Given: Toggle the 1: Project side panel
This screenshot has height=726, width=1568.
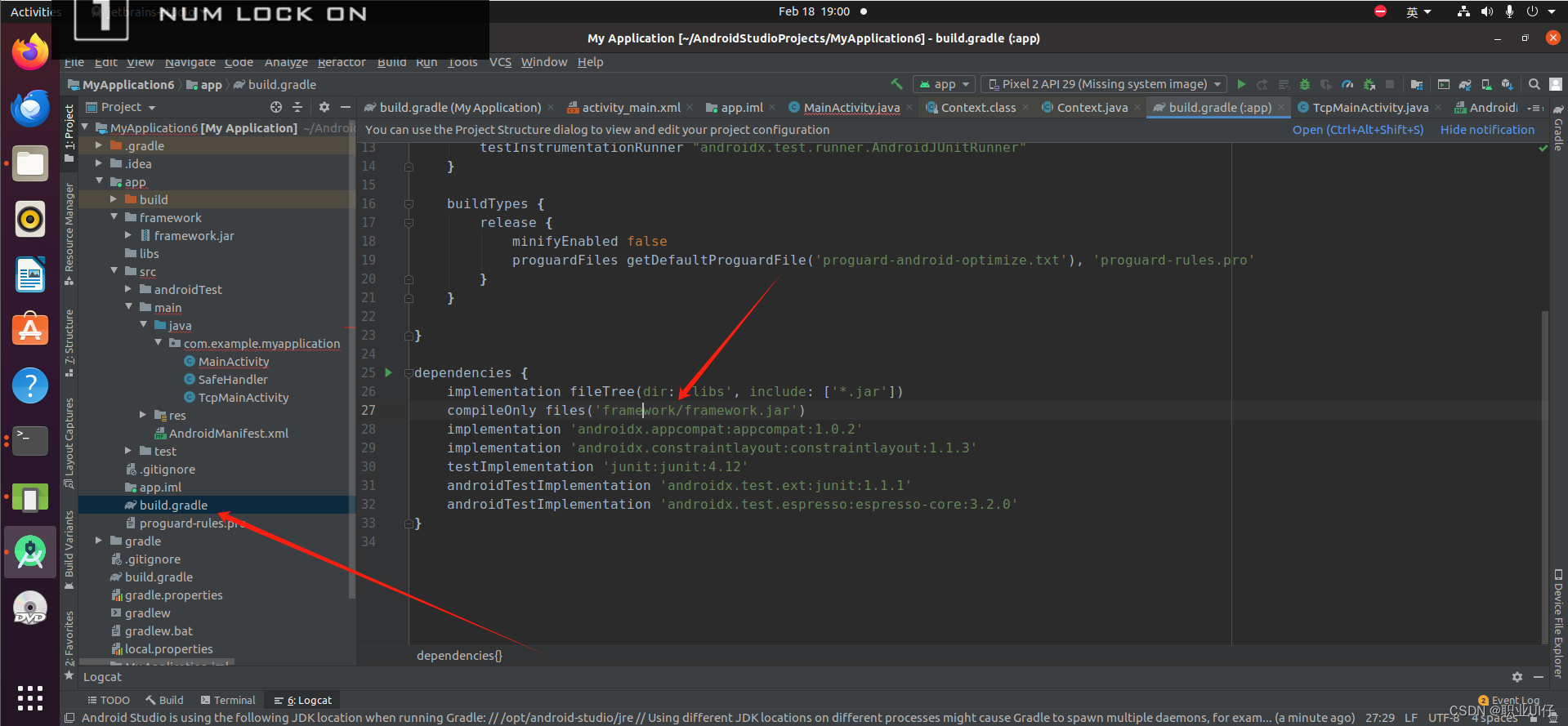Looking at the screenshot, I should click(69, 133).
